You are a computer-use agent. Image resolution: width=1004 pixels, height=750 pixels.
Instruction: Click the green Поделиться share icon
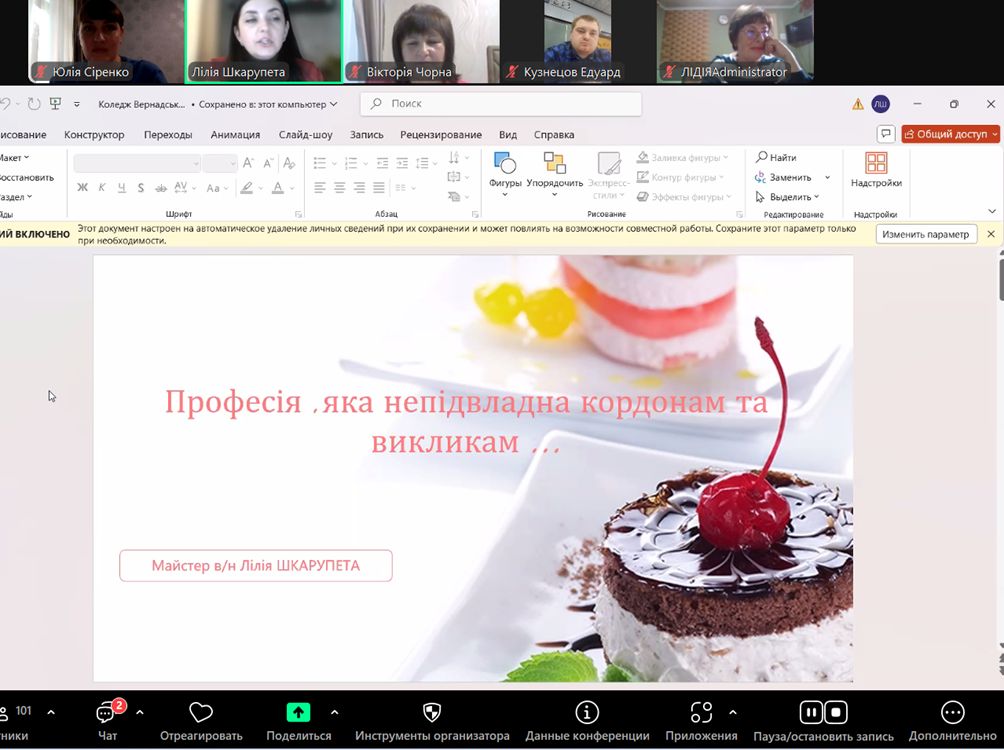[298, 713]
